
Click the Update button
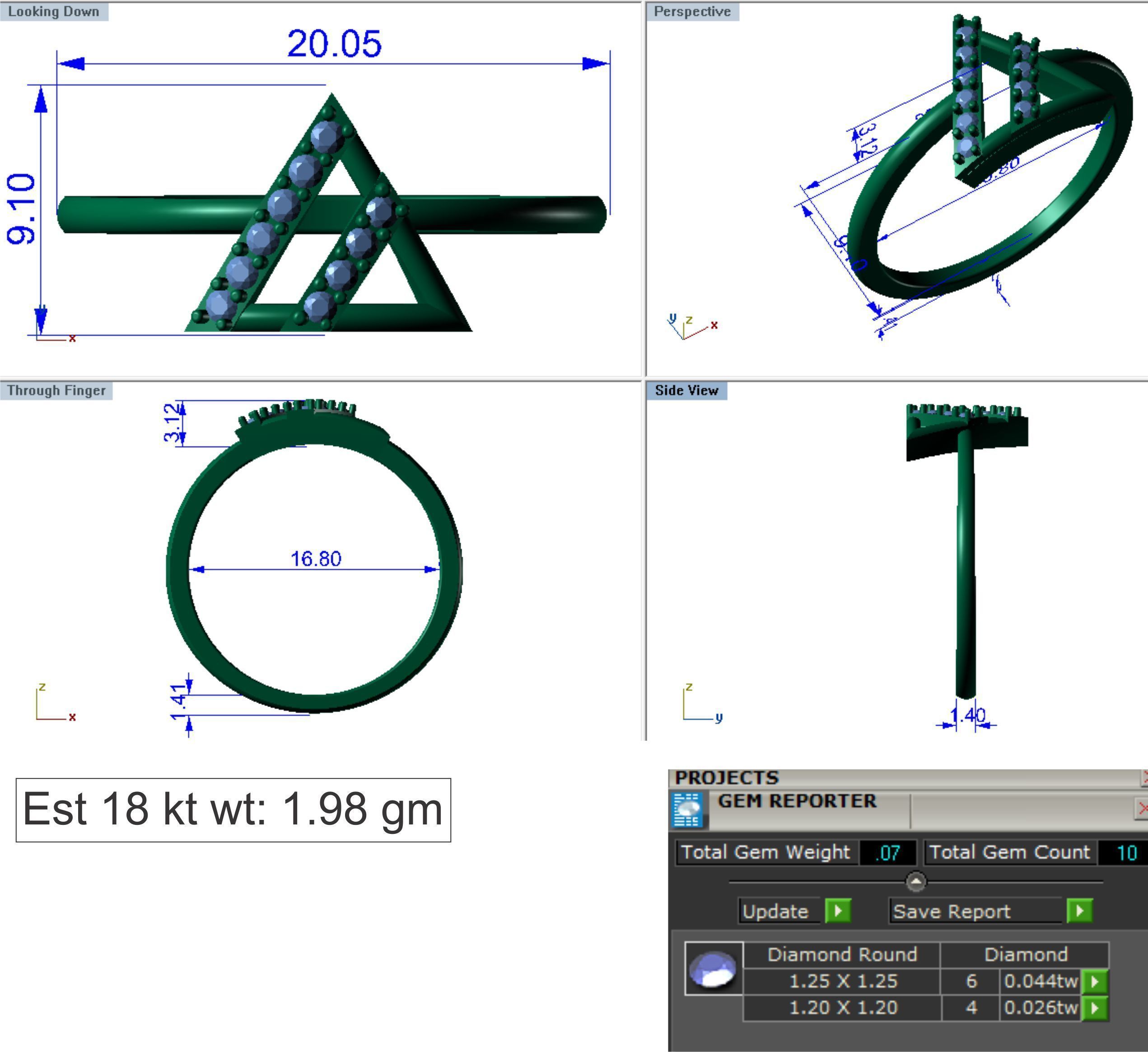[x=779, y=911]
